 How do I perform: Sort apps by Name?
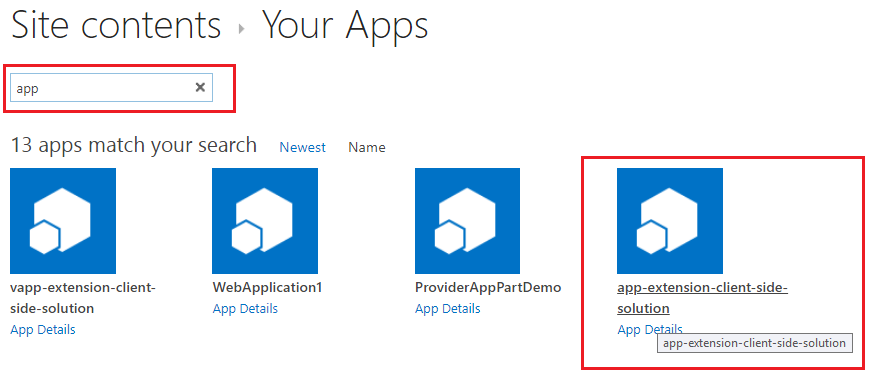pos(367,148)
